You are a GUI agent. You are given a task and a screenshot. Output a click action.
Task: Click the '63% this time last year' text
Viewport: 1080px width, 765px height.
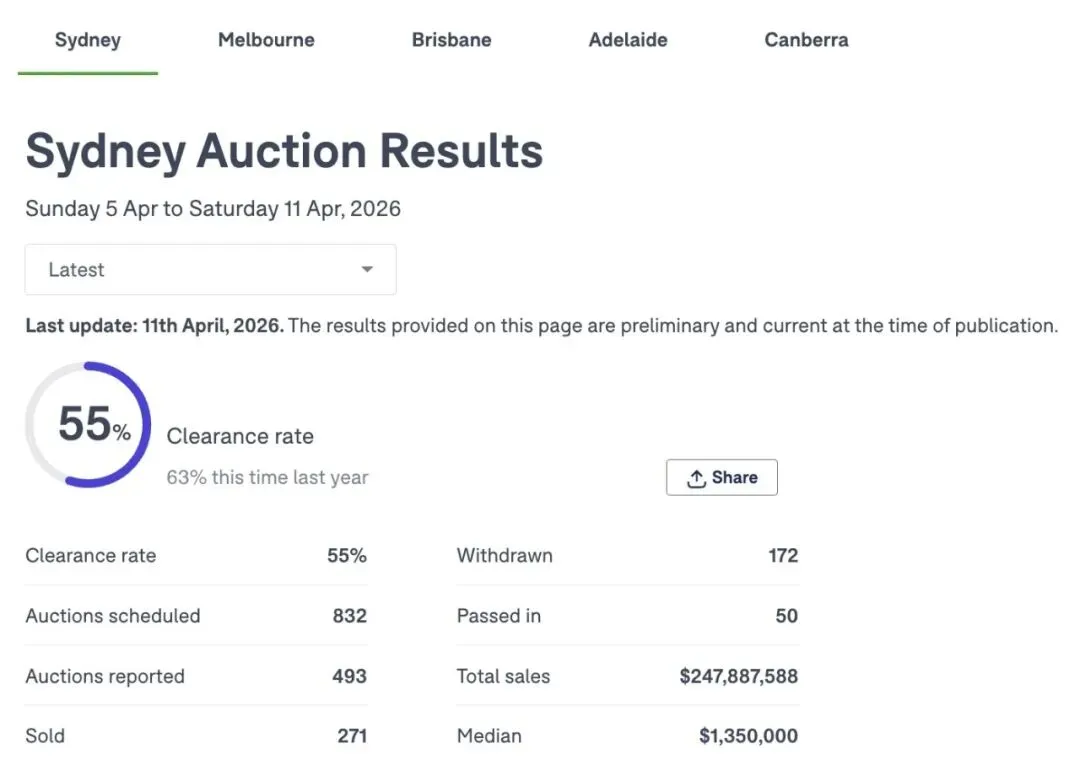click(x=267, y=477)
